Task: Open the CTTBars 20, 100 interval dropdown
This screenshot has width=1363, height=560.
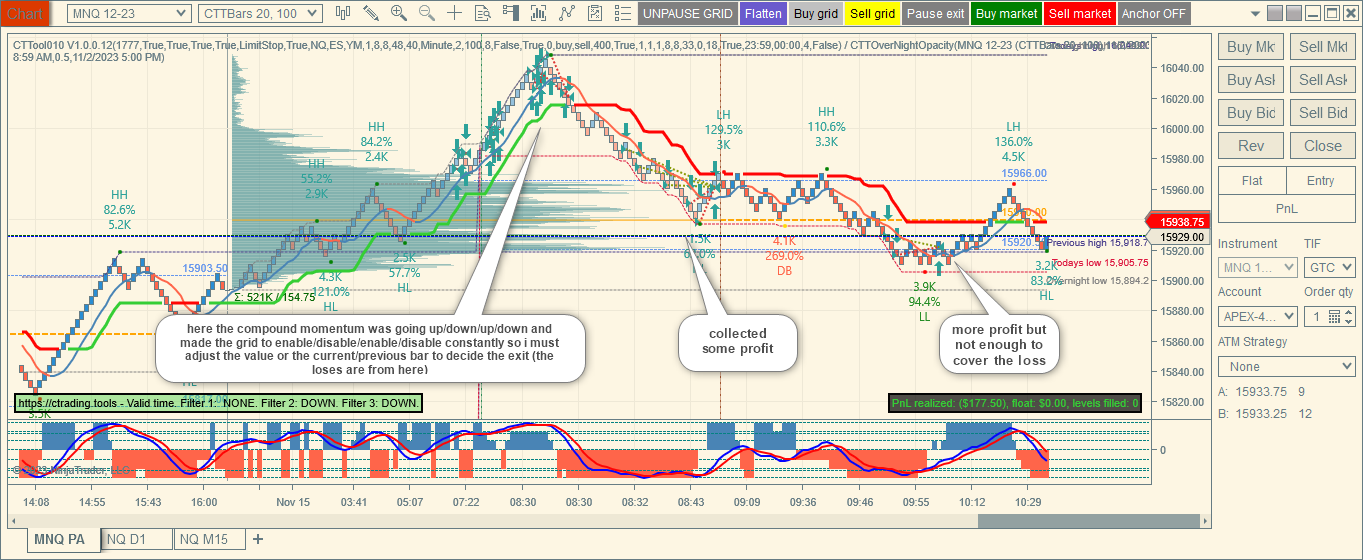Action: click(260, 13)
